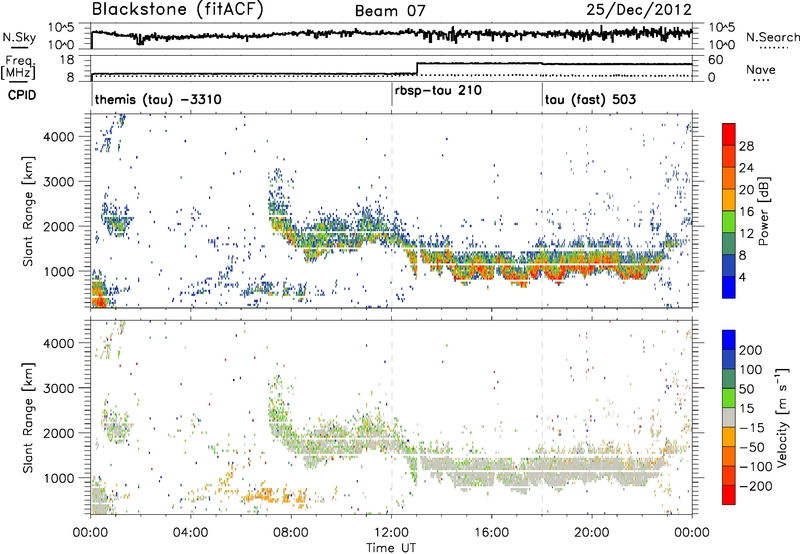Pick the grey -15 to 15 Velocity colorbar segment

coord(729,417)
